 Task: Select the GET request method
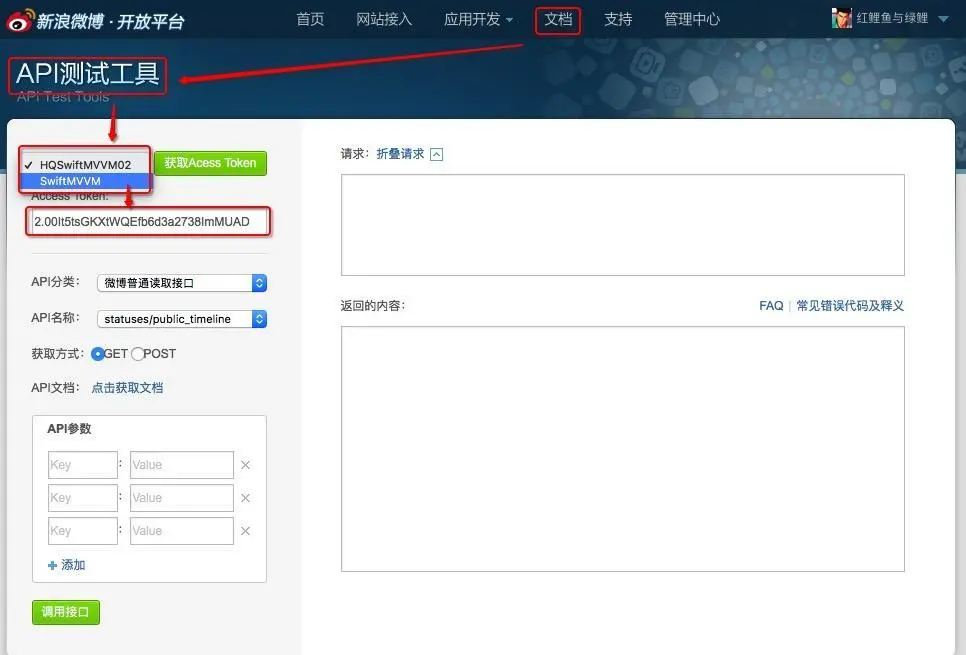click(x=97, y=354)
